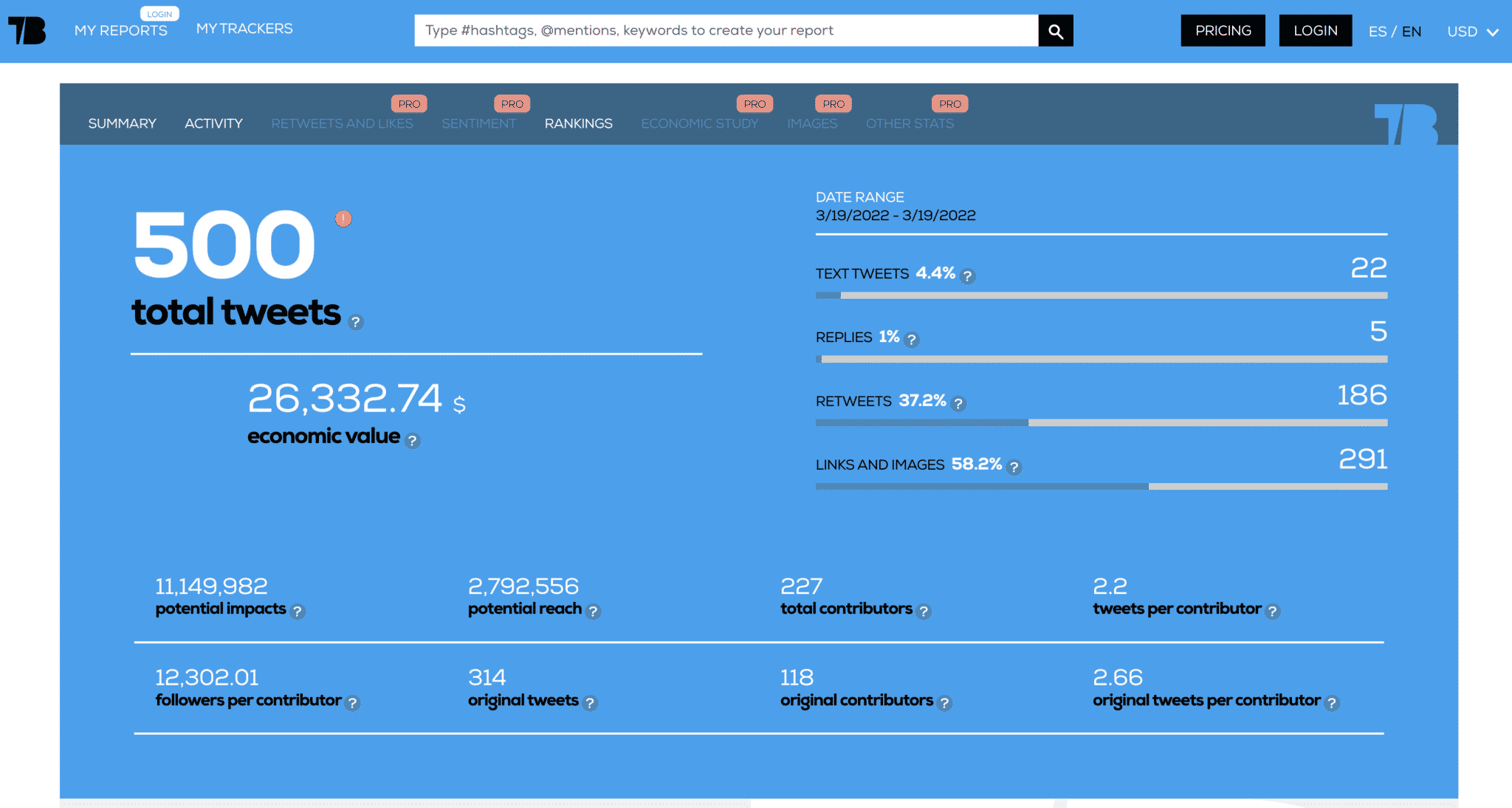Open the help icon for TEXT TWEETS percentage
The image size is (1512, 808).
click(x=968, y=275)
